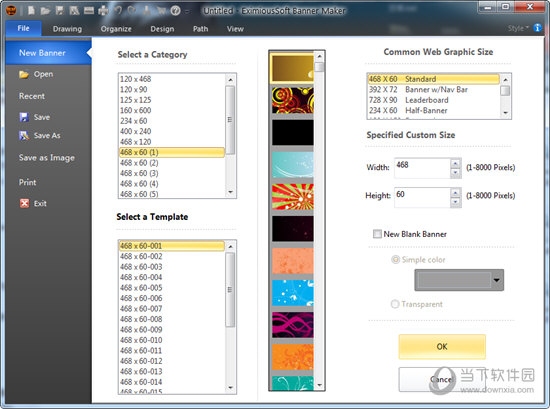Select the magenta swirl banner thumbnail
This screenshot has width=550, height=409.
(293, 325)
